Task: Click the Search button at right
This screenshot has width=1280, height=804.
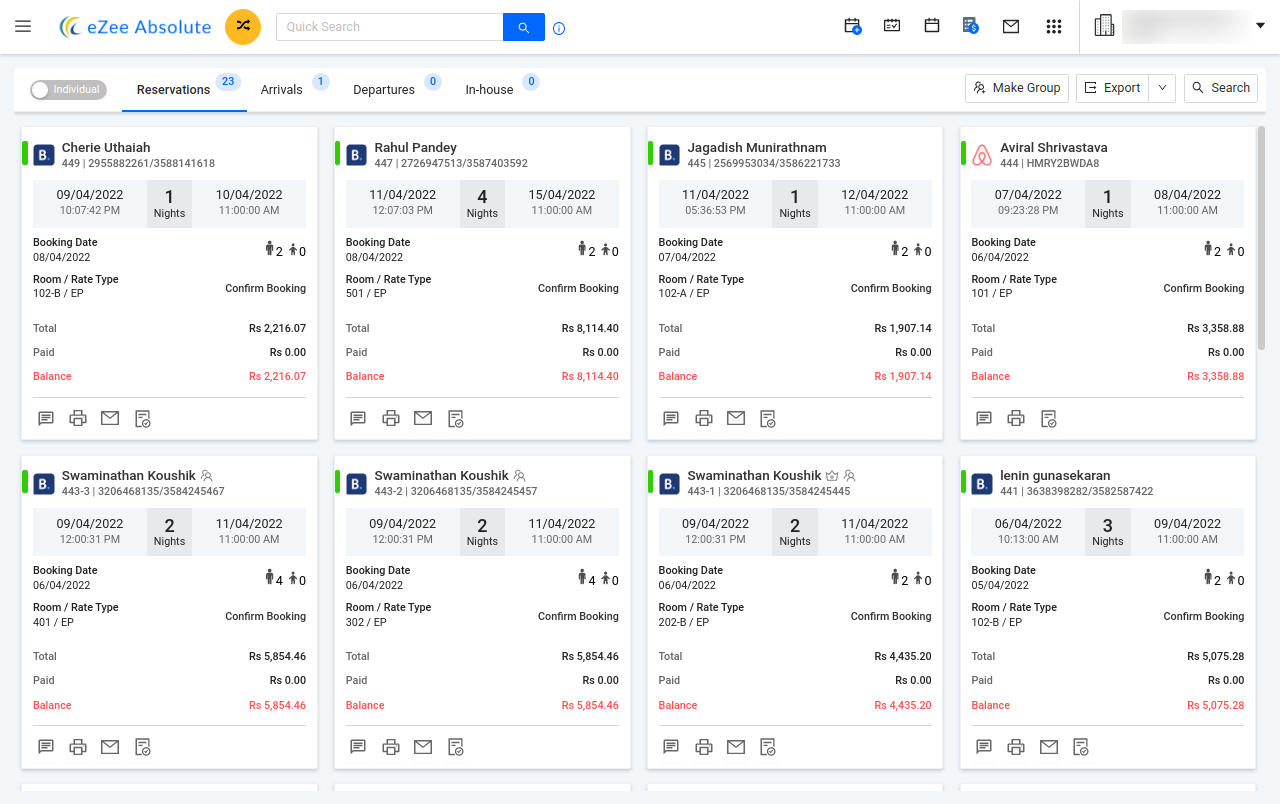Action: 1220,88
